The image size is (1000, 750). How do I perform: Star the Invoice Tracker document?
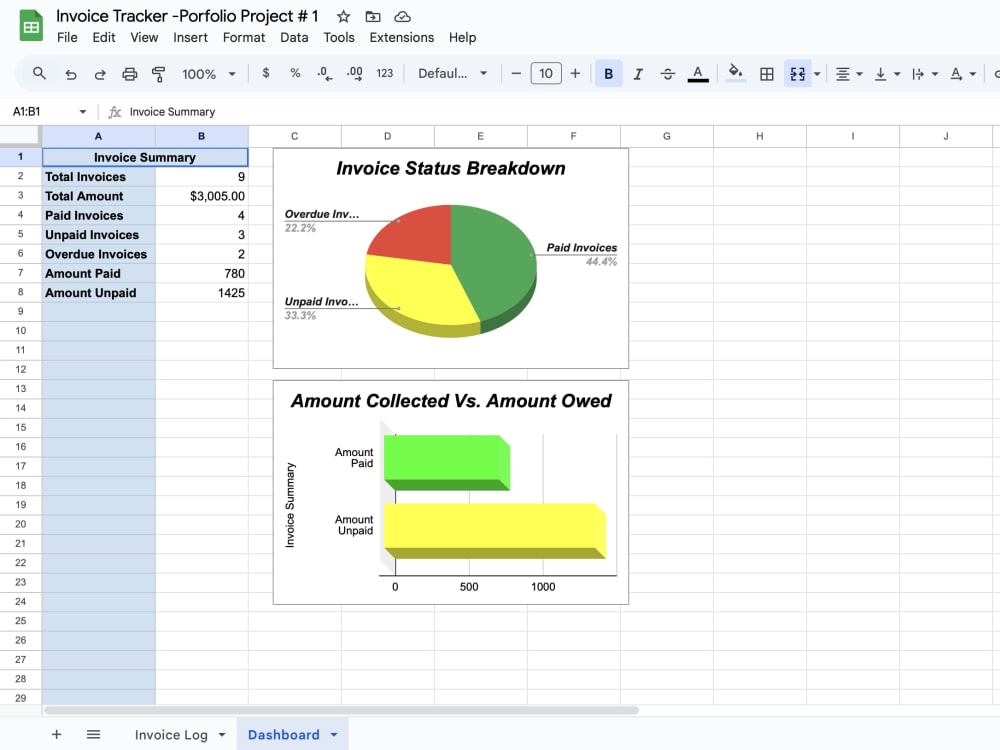(343, 17)
